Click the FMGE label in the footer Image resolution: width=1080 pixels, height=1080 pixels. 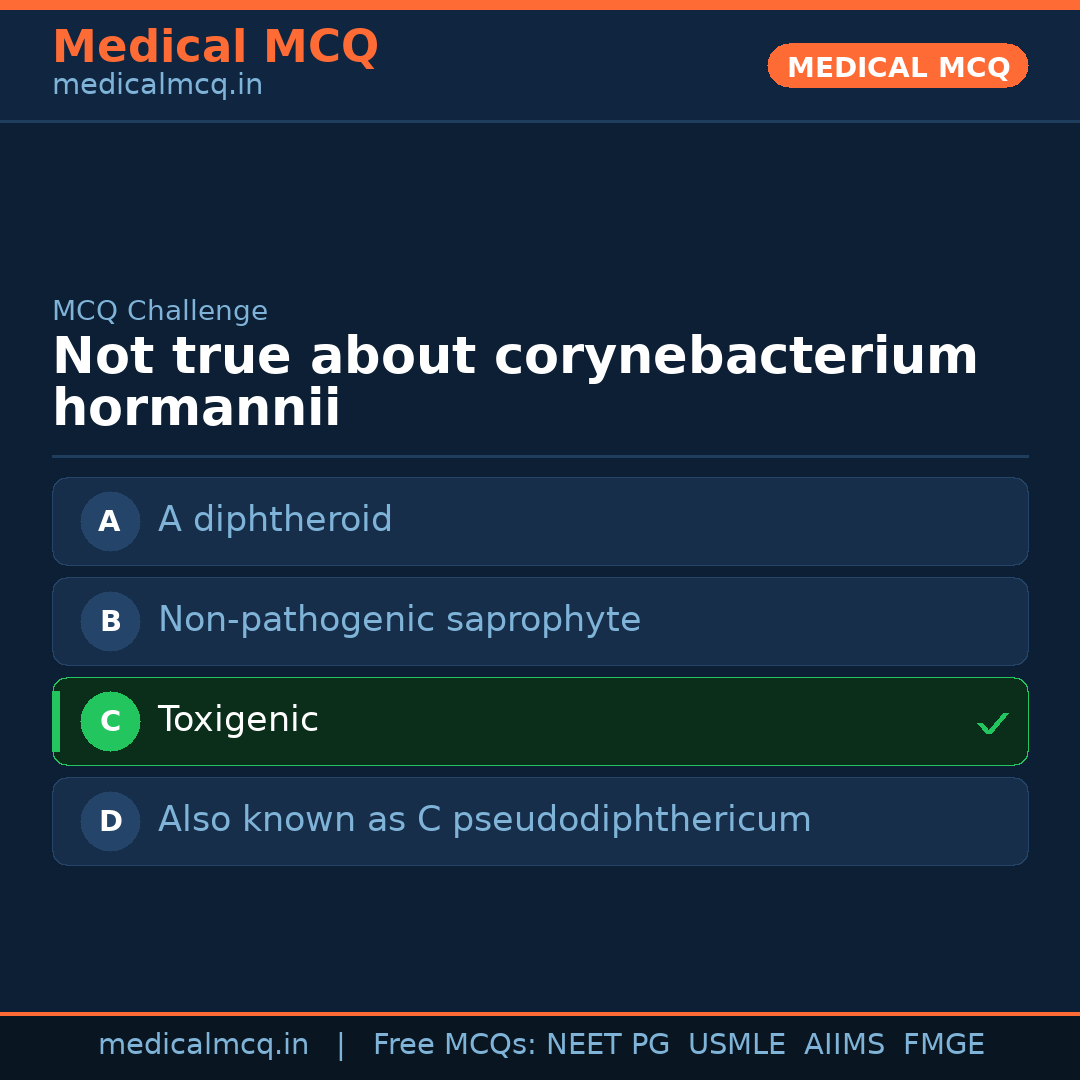click(944, 1045)
